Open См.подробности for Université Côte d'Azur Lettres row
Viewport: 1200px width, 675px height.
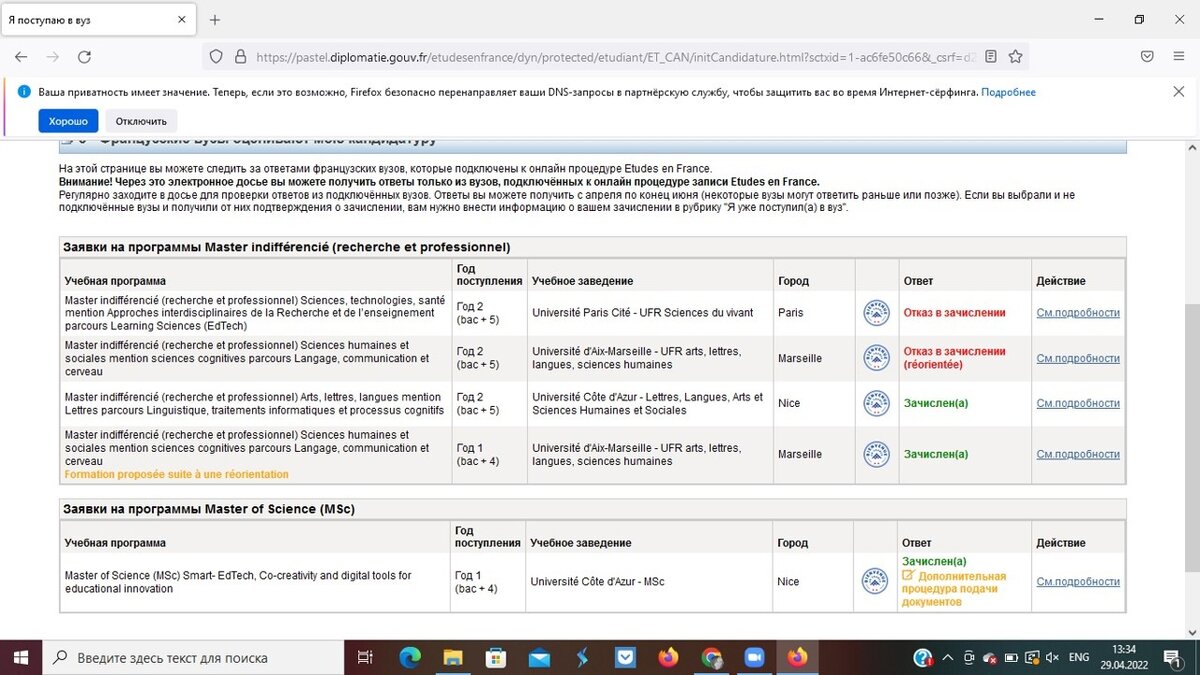pos(1078,403)
